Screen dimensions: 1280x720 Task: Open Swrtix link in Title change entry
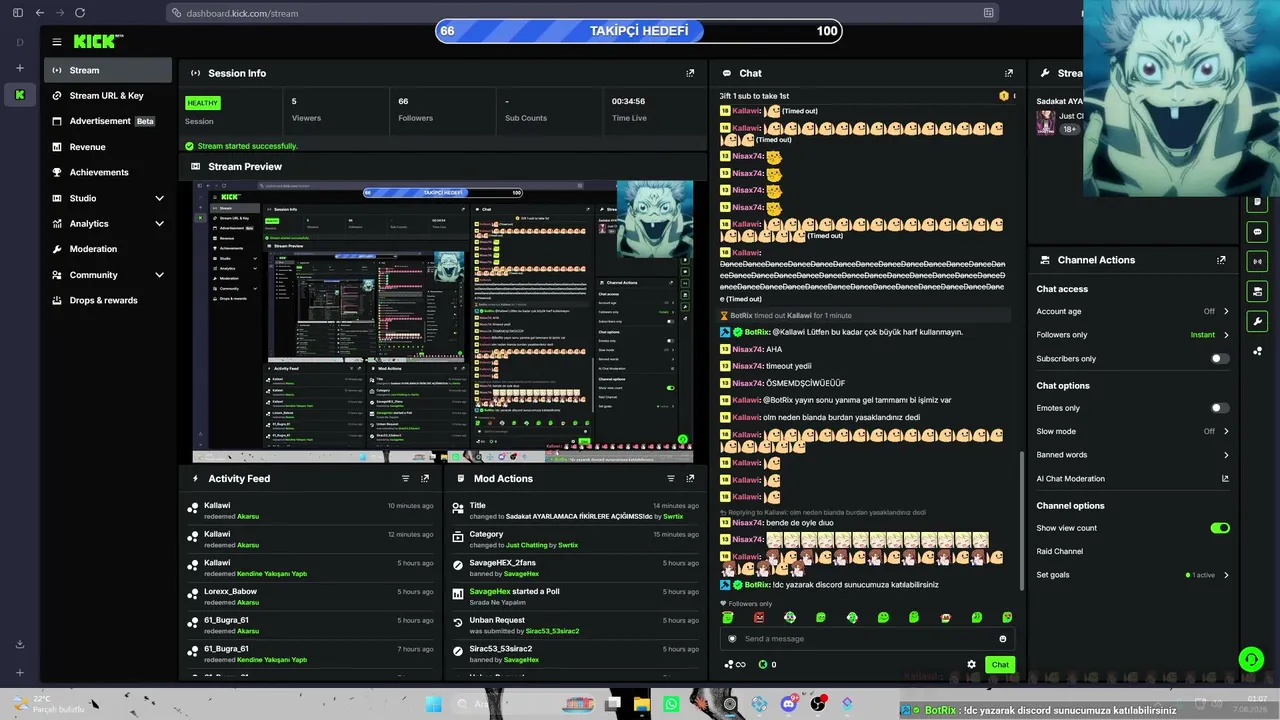click(673, 516)
